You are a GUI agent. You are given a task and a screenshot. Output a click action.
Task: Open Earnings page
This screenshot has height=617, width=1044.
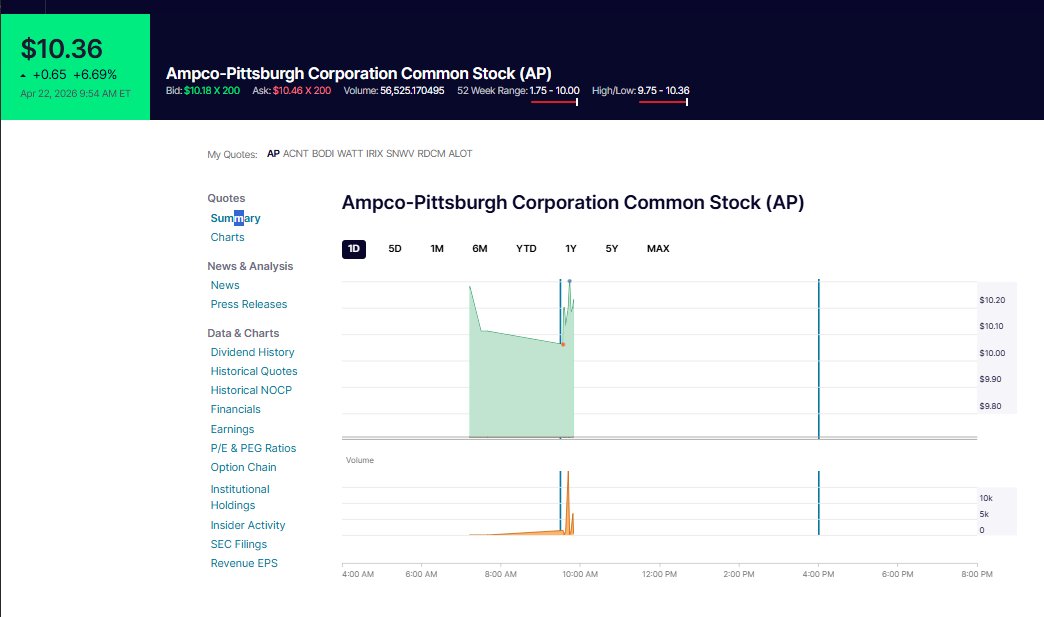(x=232, y=429)
